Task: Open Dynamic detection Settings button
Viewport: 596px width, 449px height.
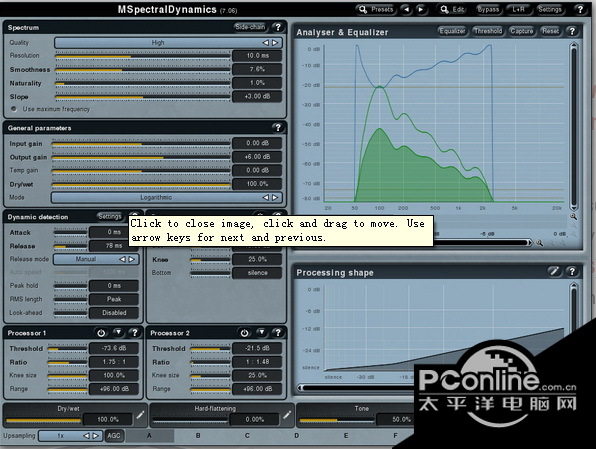Action: click(109, 217)
